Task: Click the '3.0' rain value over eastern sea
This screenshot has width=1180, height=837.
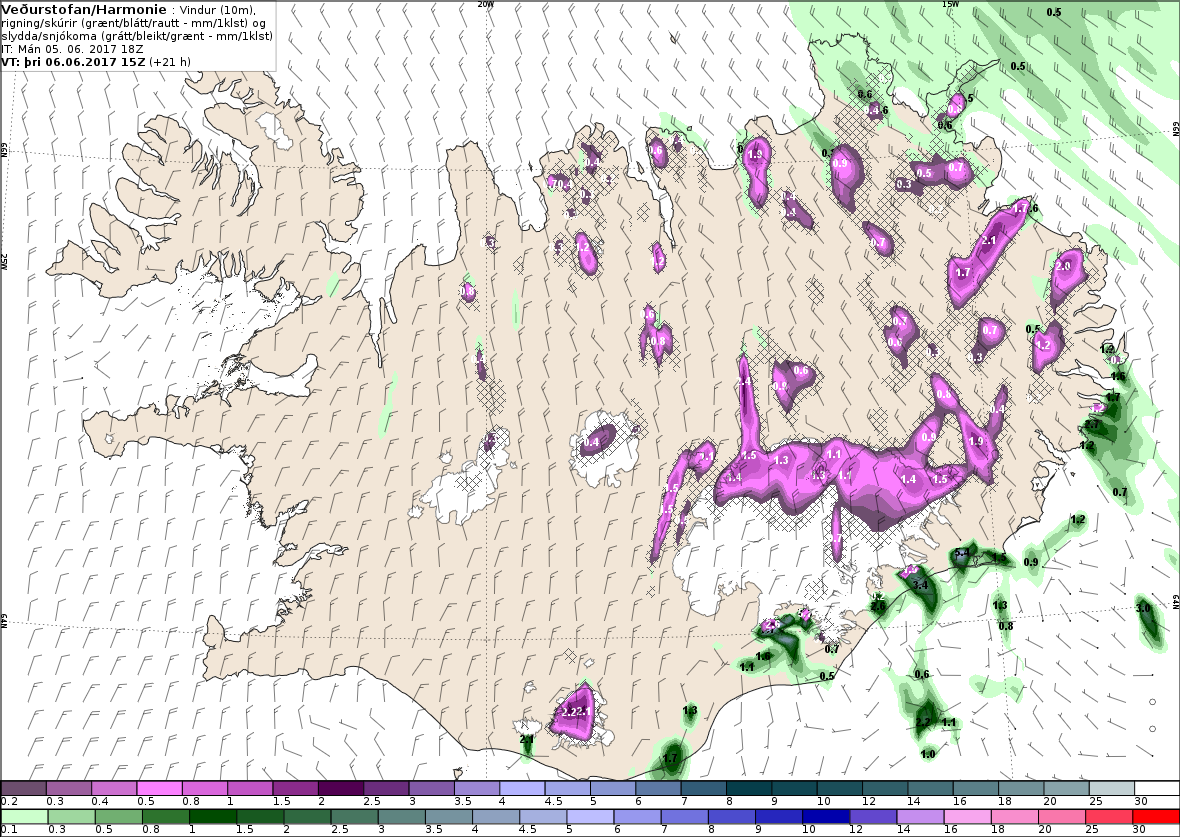Action: tap(1143, 608)
